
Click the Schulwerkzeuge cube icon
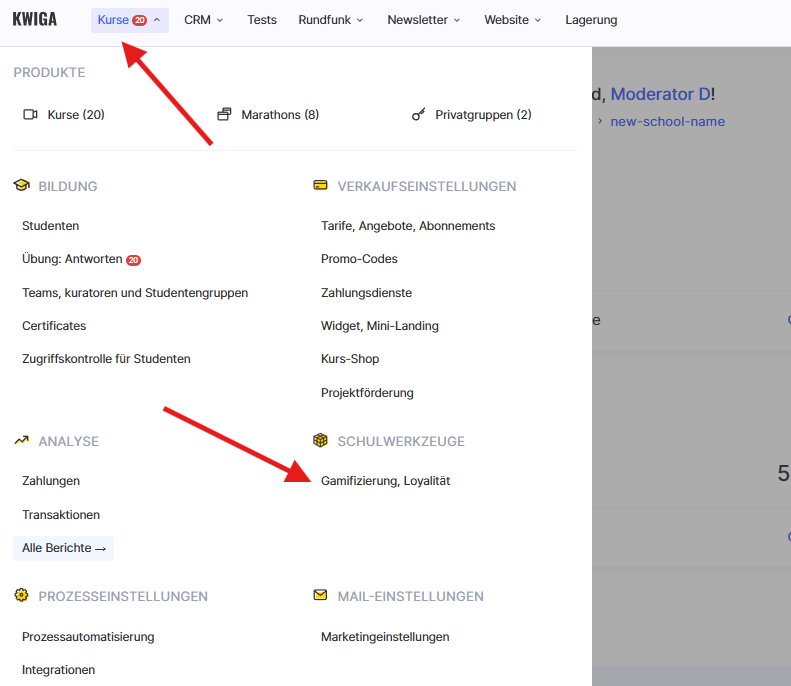pyautogui.click(x=321, y=441)
